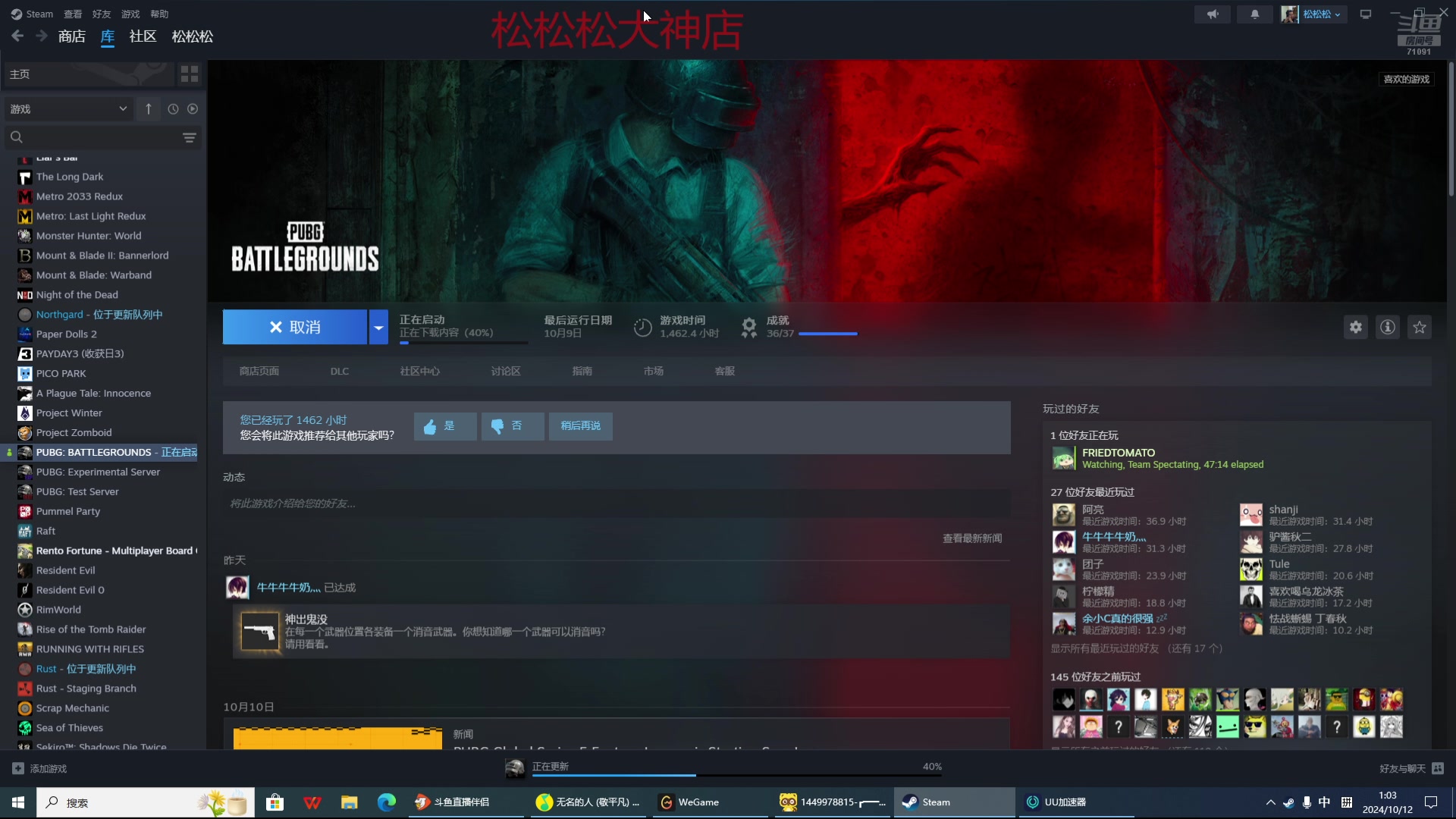Click 添加游戏 plus icon
1456x819 pixels.
coord(18,768)
